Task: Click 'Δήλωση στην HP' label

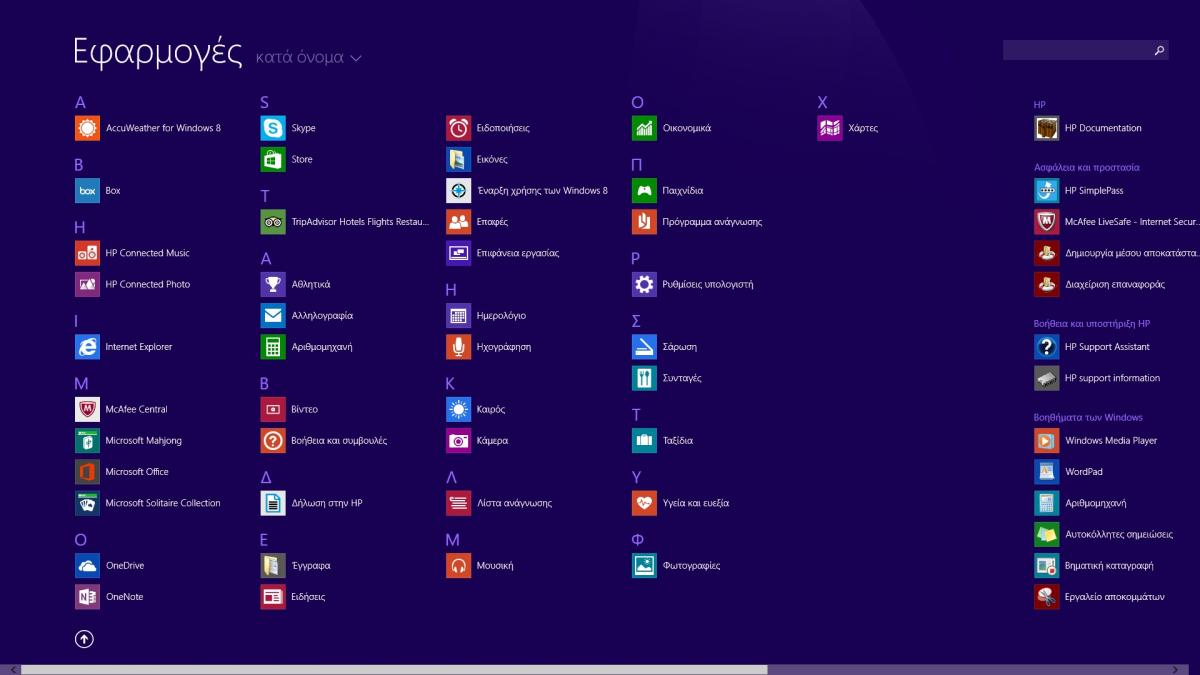Action: [327, 503]
